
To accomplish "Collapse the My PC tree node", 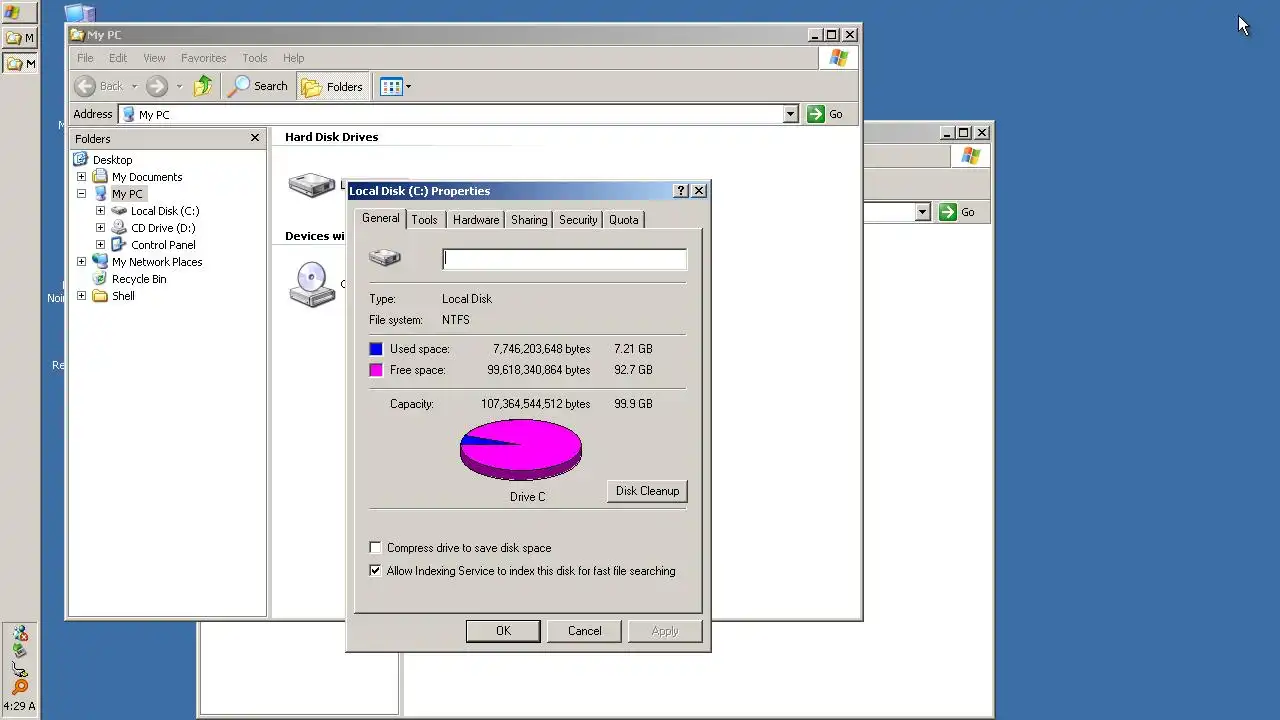I will (82, 194).
